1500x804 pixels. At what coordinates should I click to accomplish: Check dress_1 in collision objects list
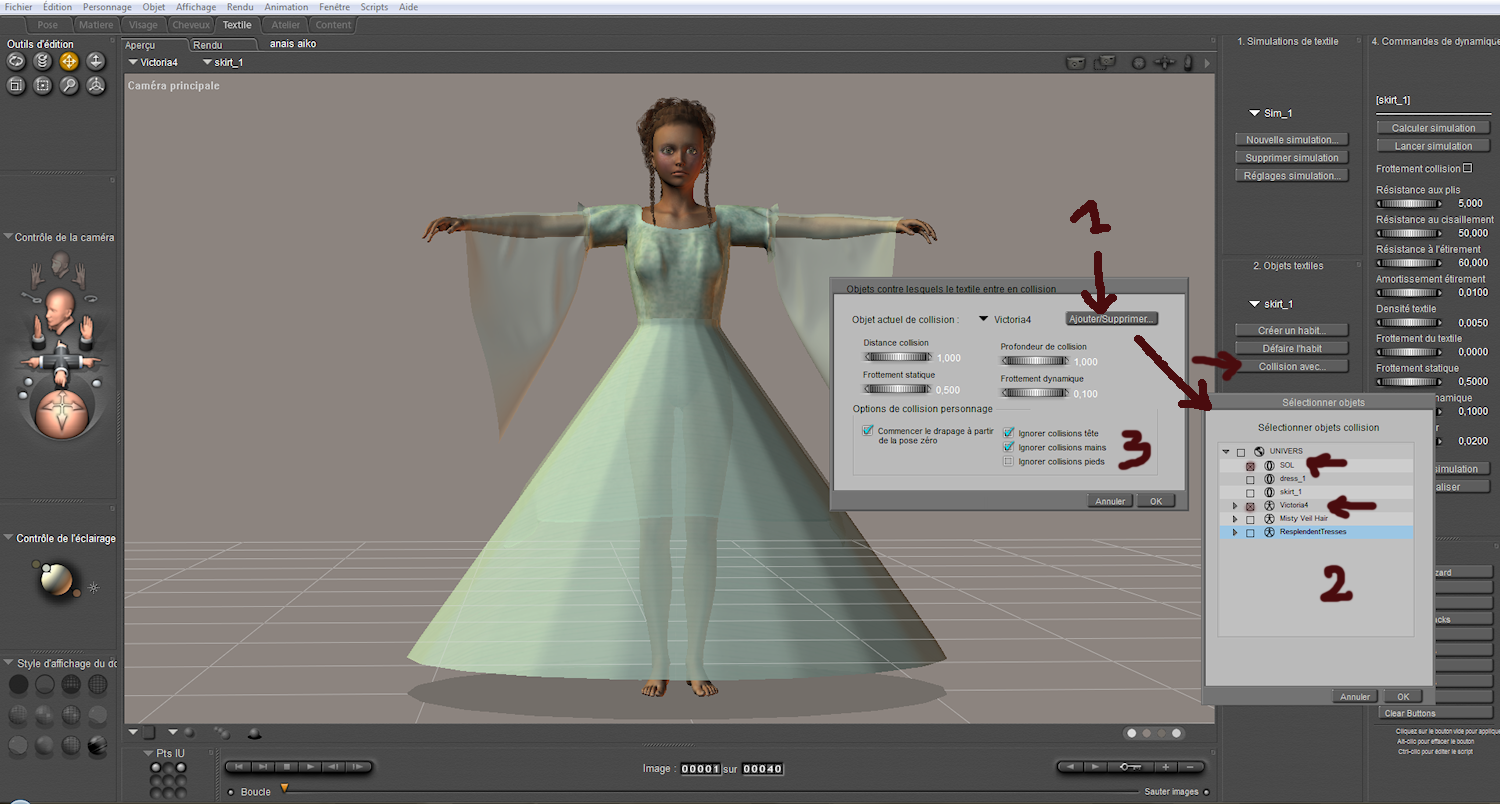click(1250, 479)
